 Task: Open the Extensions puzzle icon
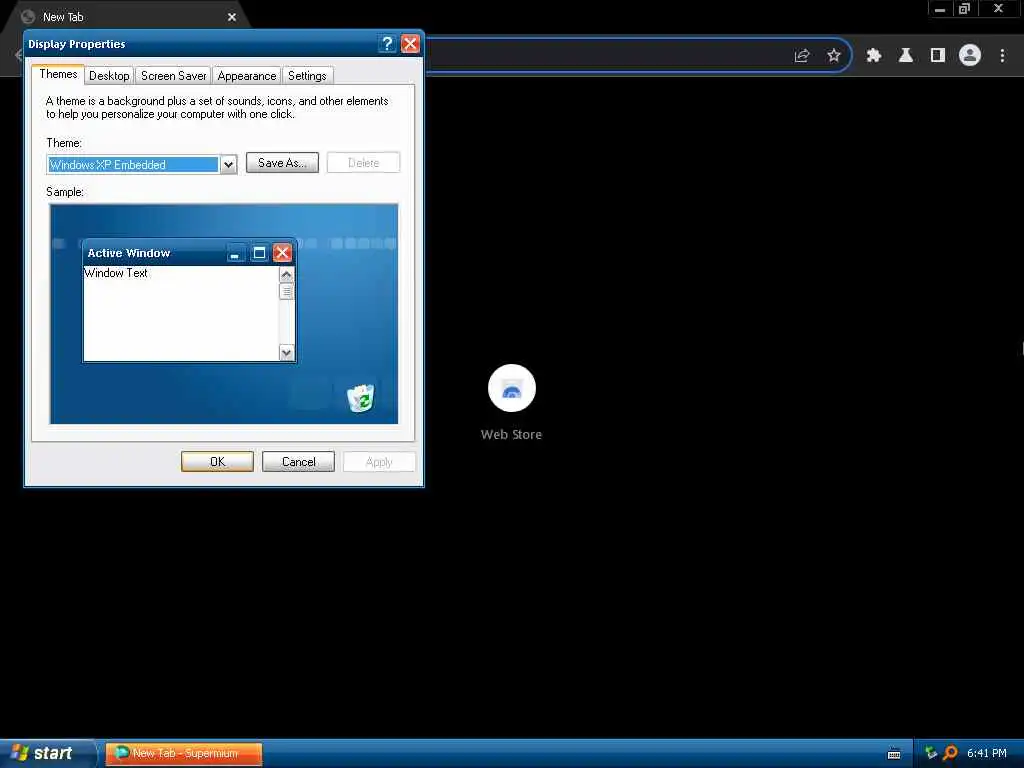pyautogui.click(x=873, y=56)
